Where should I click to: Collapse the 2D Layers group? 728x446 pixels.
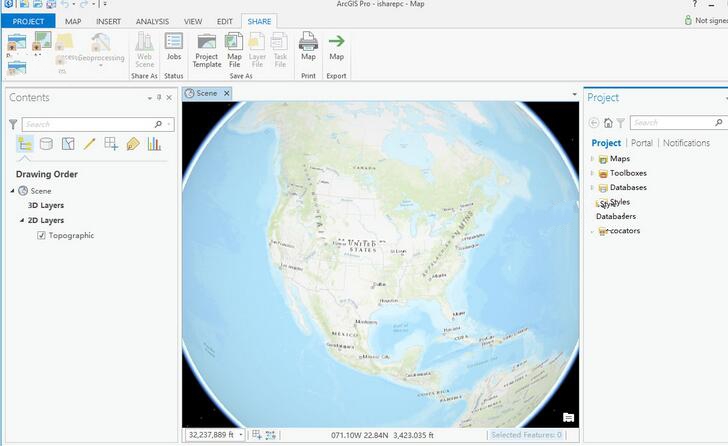click(x=21, y=220)
